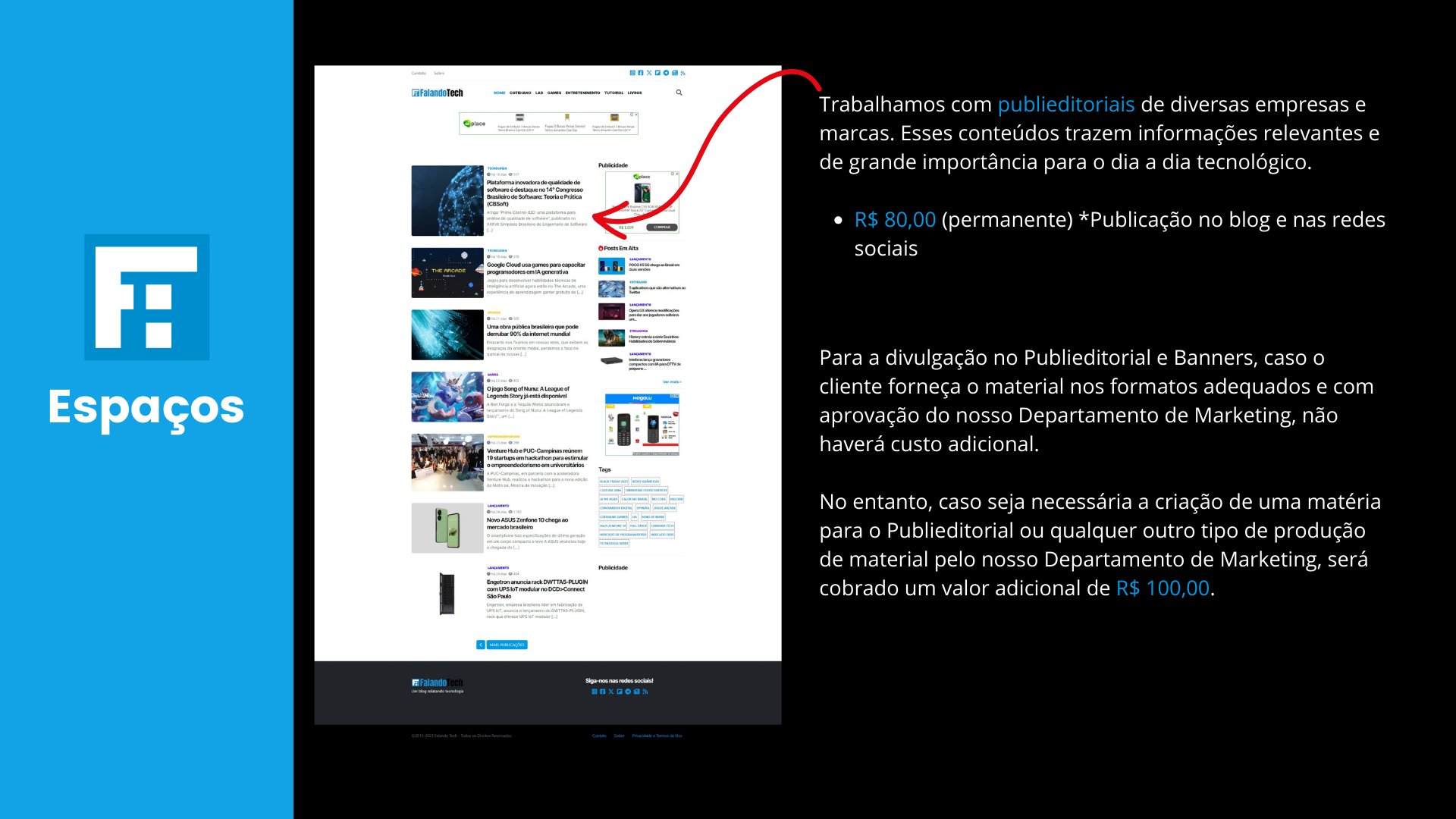Click the search magnifier icon in site header
1456x819 pixels.
(x=679, y=93)
